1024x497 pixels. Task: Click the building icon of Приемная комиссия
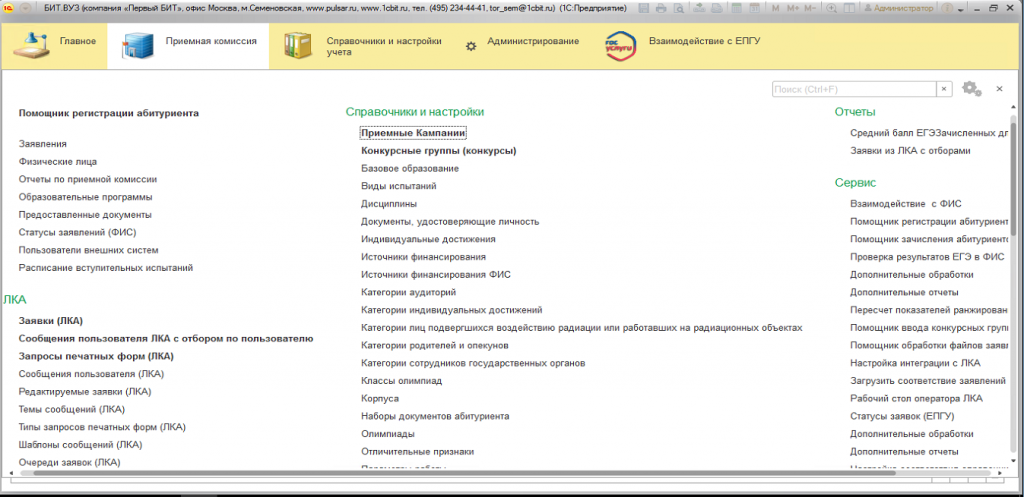(x=136, y=45)
